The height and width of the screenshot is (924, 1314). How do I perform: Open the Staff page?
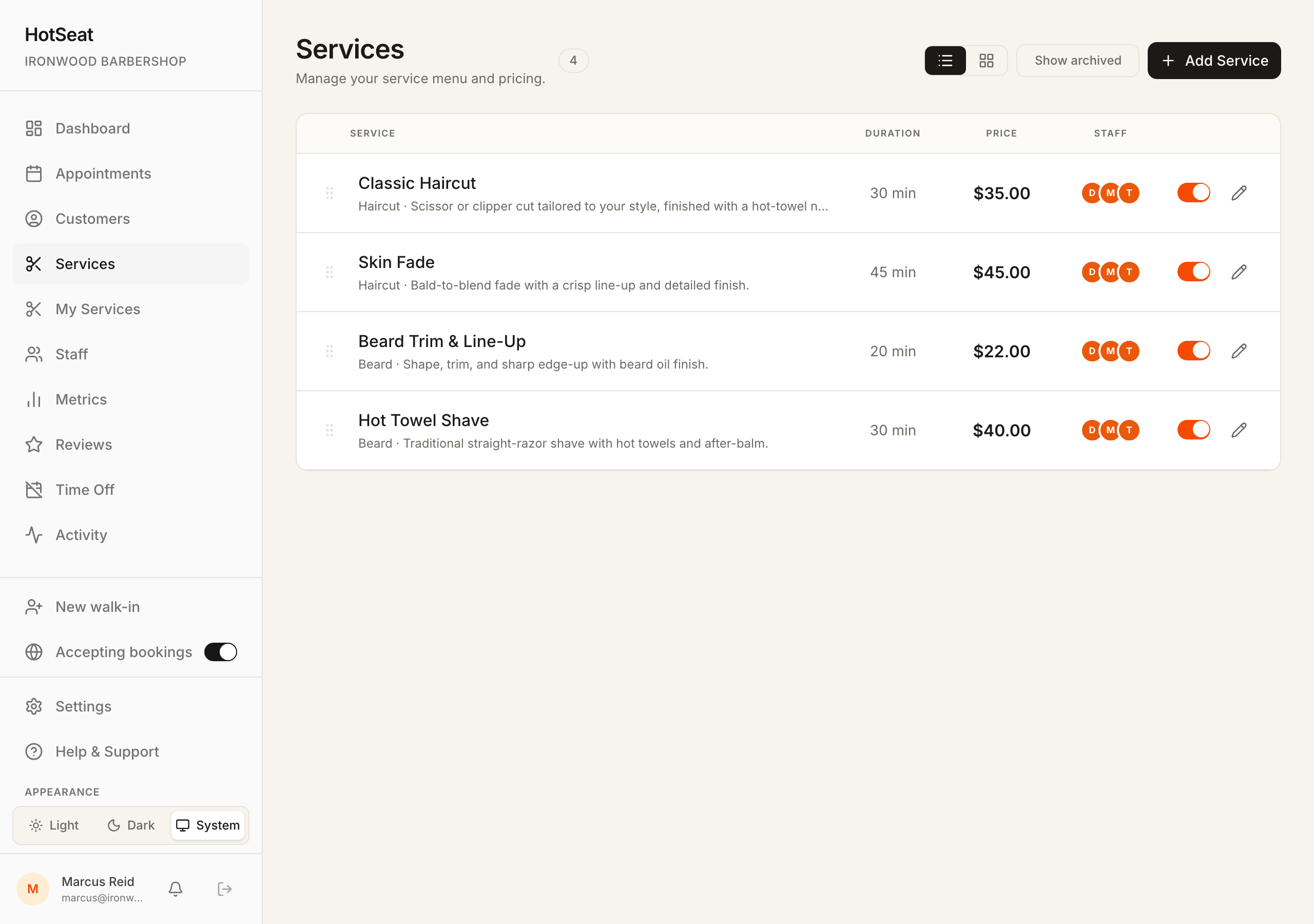(x=130, y=354)
